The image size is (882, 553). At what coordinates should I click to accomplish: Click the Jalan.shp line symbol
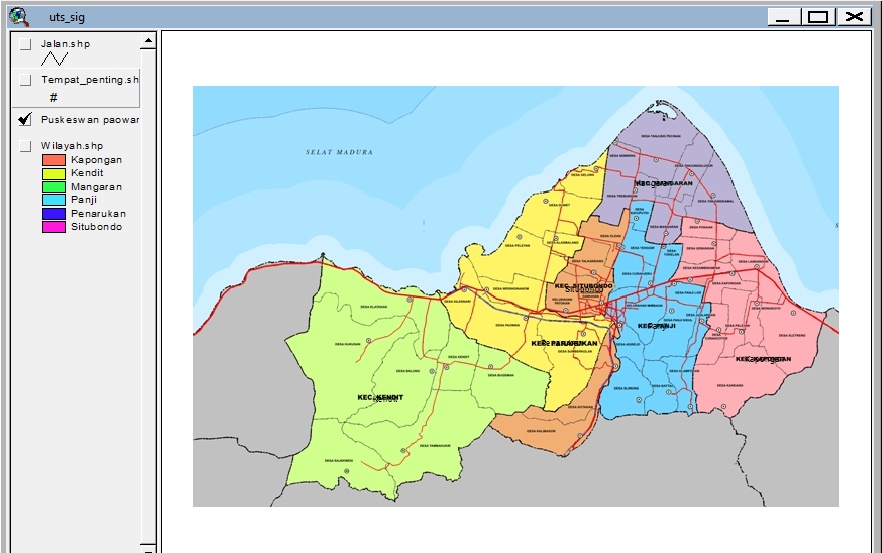point(54,59)
